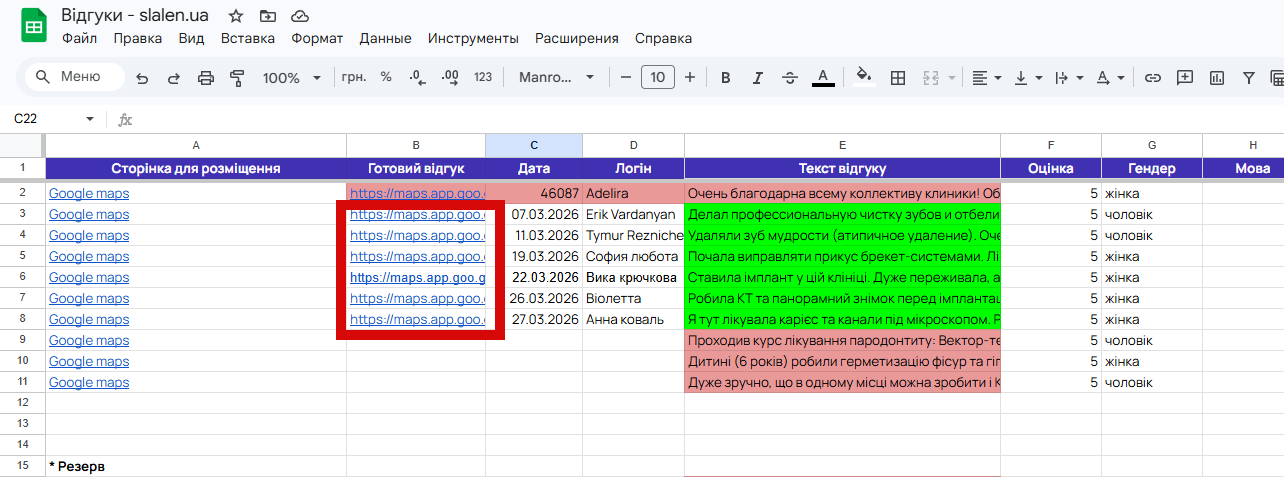Click the font size field showing 10
This screenshot has height=477, width=1284.
(x=658, y=77)
